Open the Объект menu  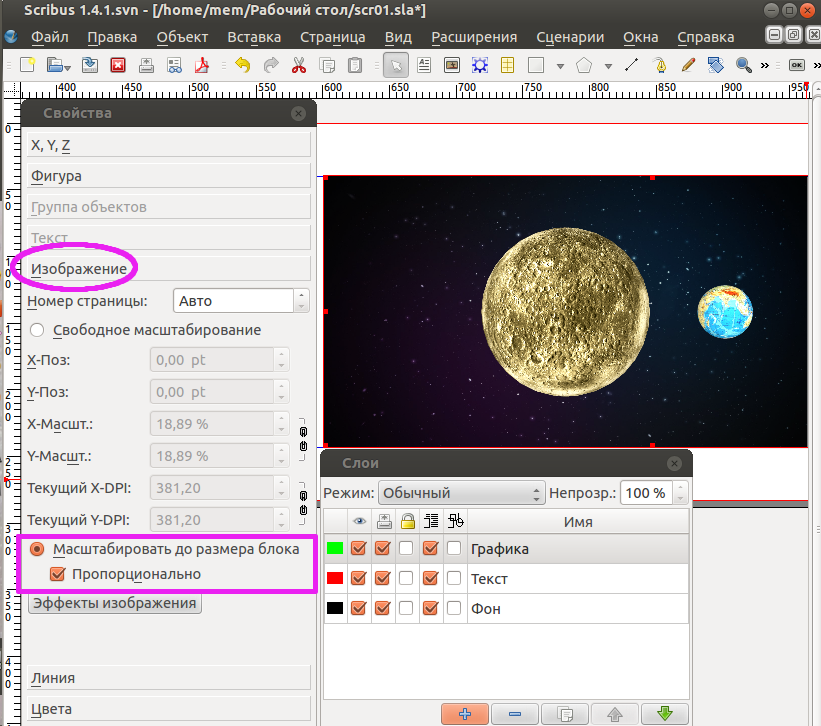(182, 37)
